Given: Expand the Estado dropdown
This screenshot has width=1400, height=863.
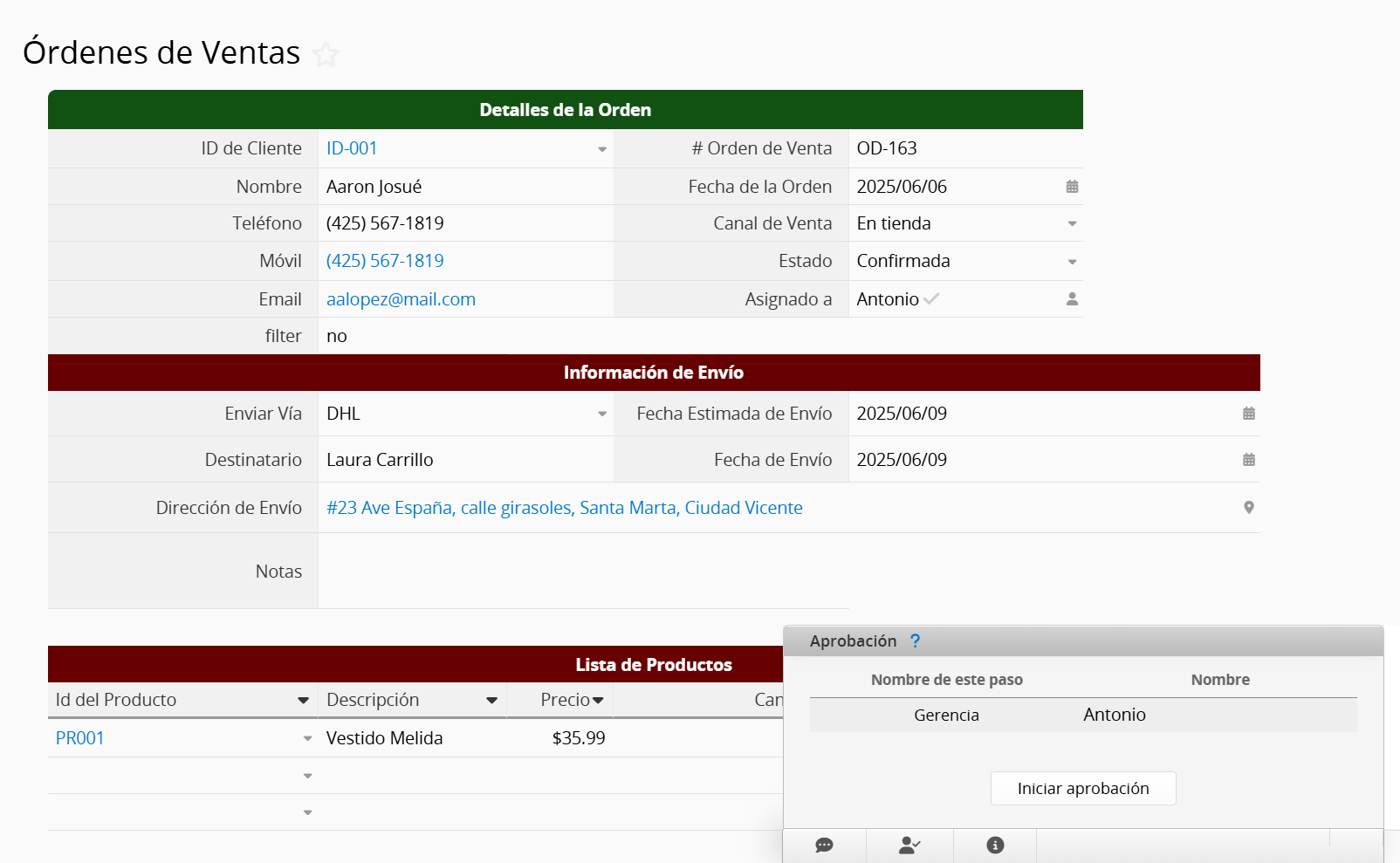Looking at the screenshot, I should 1072,262.
